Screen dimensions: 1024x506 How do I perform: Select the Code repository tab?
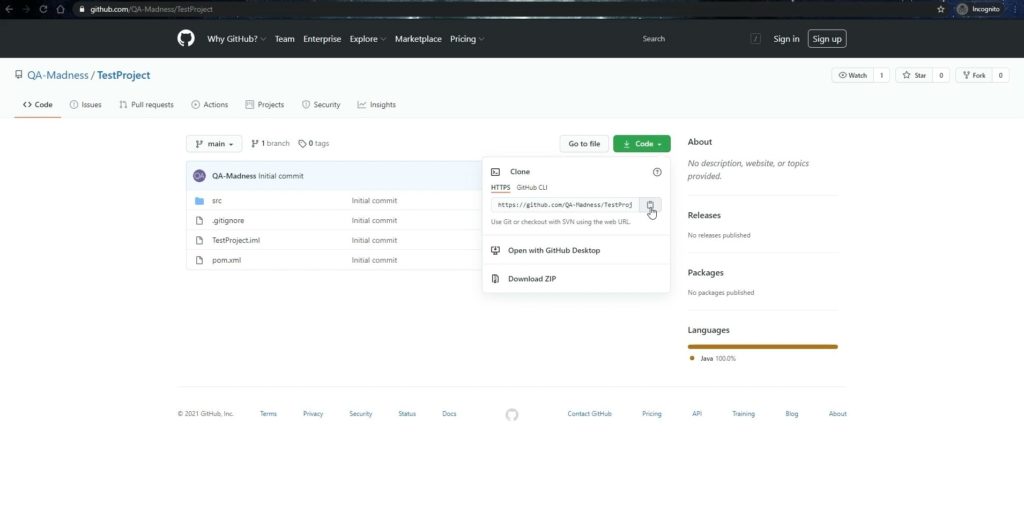(x=38, y=104)
